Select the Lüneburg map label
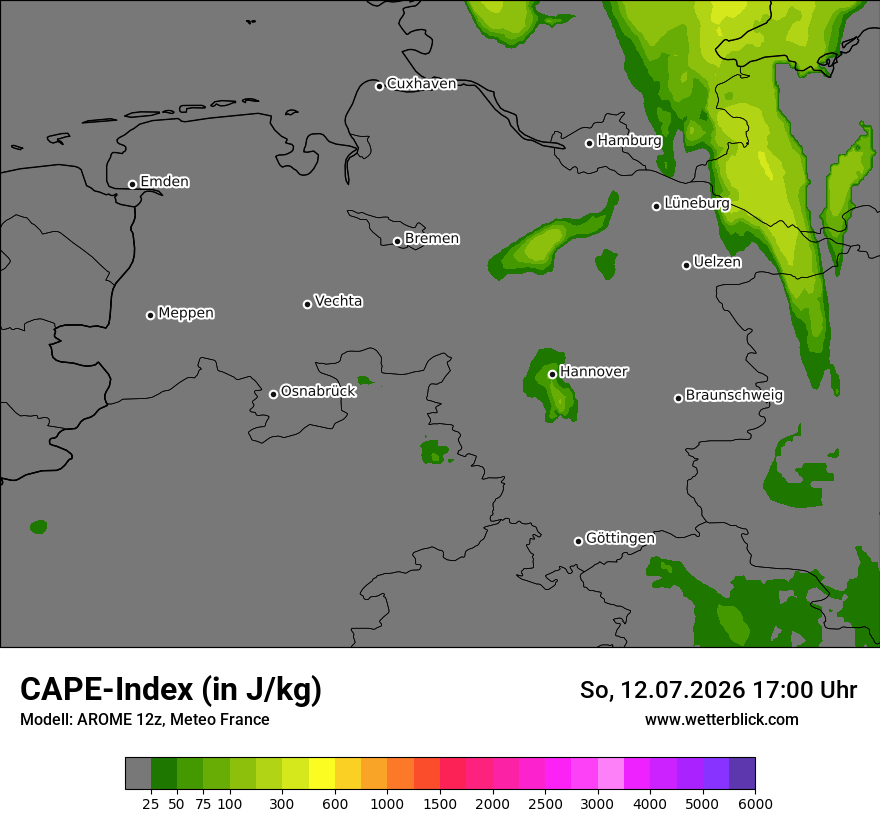Image resolution: width=880 pixels, height=830 pixels. tap(696, 203)
